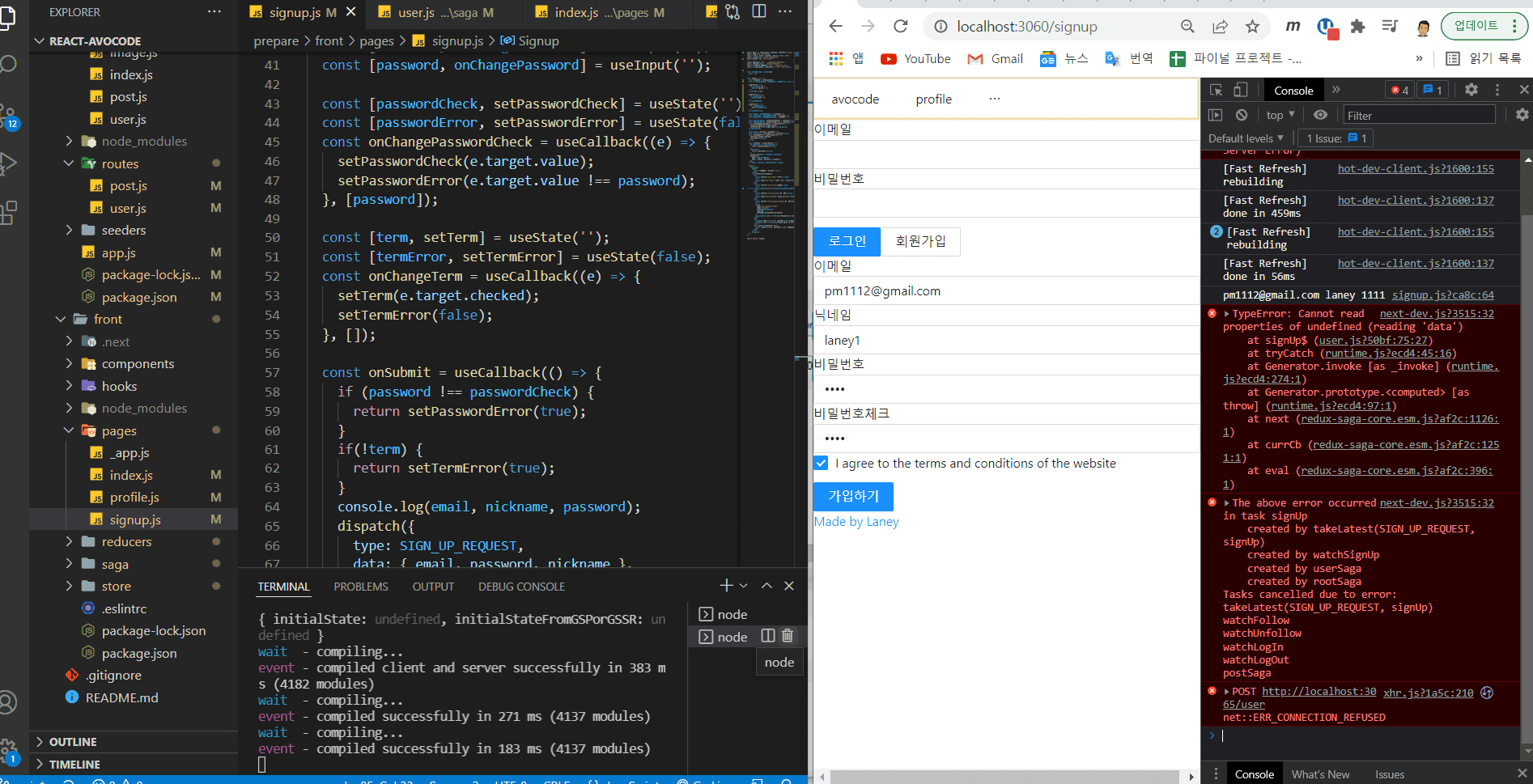1533x784 pixels.
Task: Open the PROBLEMS panel tab
Action: [361, 587]
